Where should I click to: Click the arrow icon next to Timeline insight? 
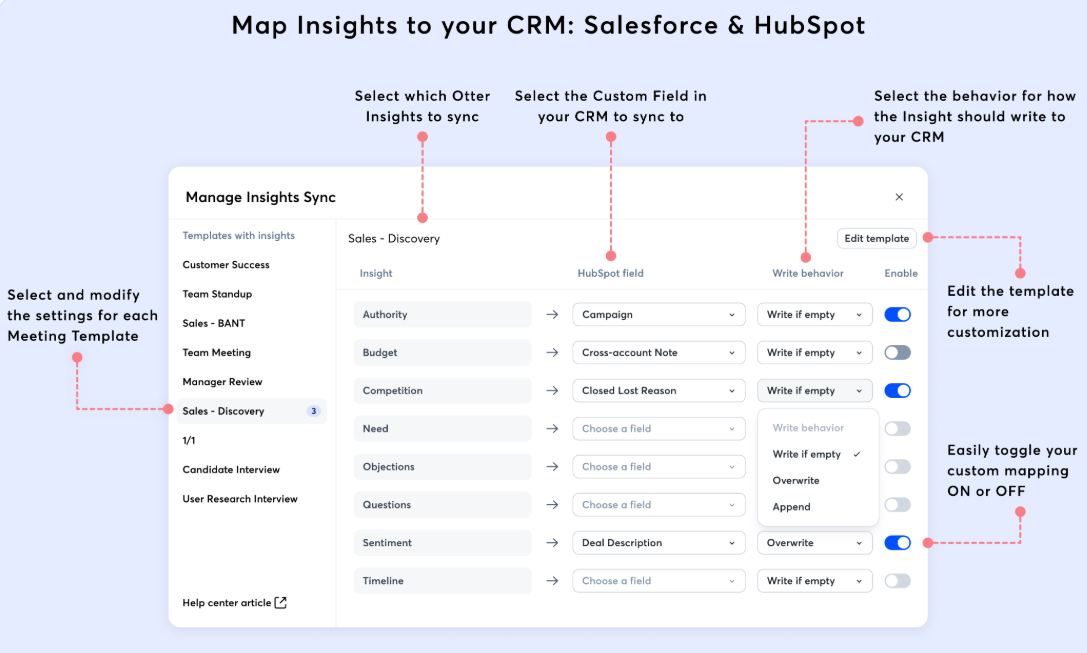pos(552,581)
